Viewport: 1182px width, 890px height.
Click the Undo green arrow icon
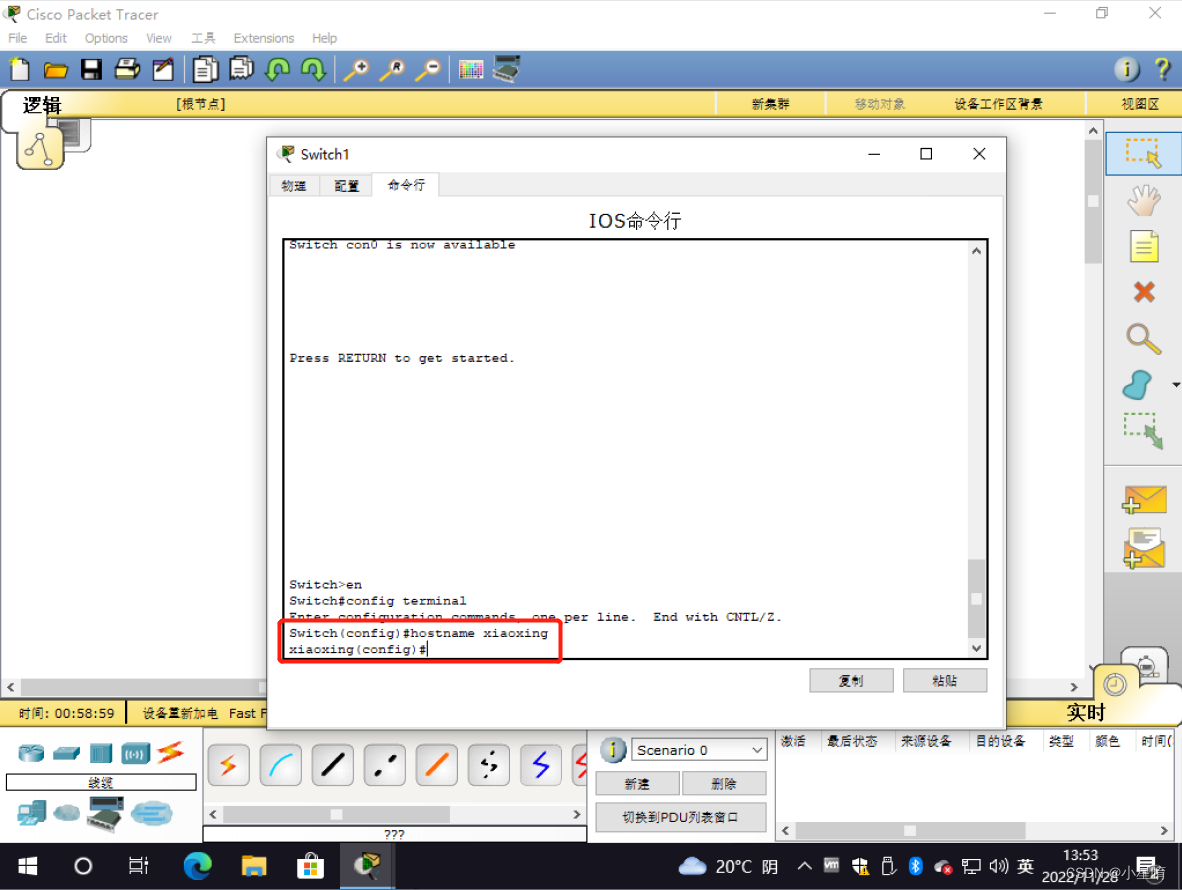click(x=277, y=69)
